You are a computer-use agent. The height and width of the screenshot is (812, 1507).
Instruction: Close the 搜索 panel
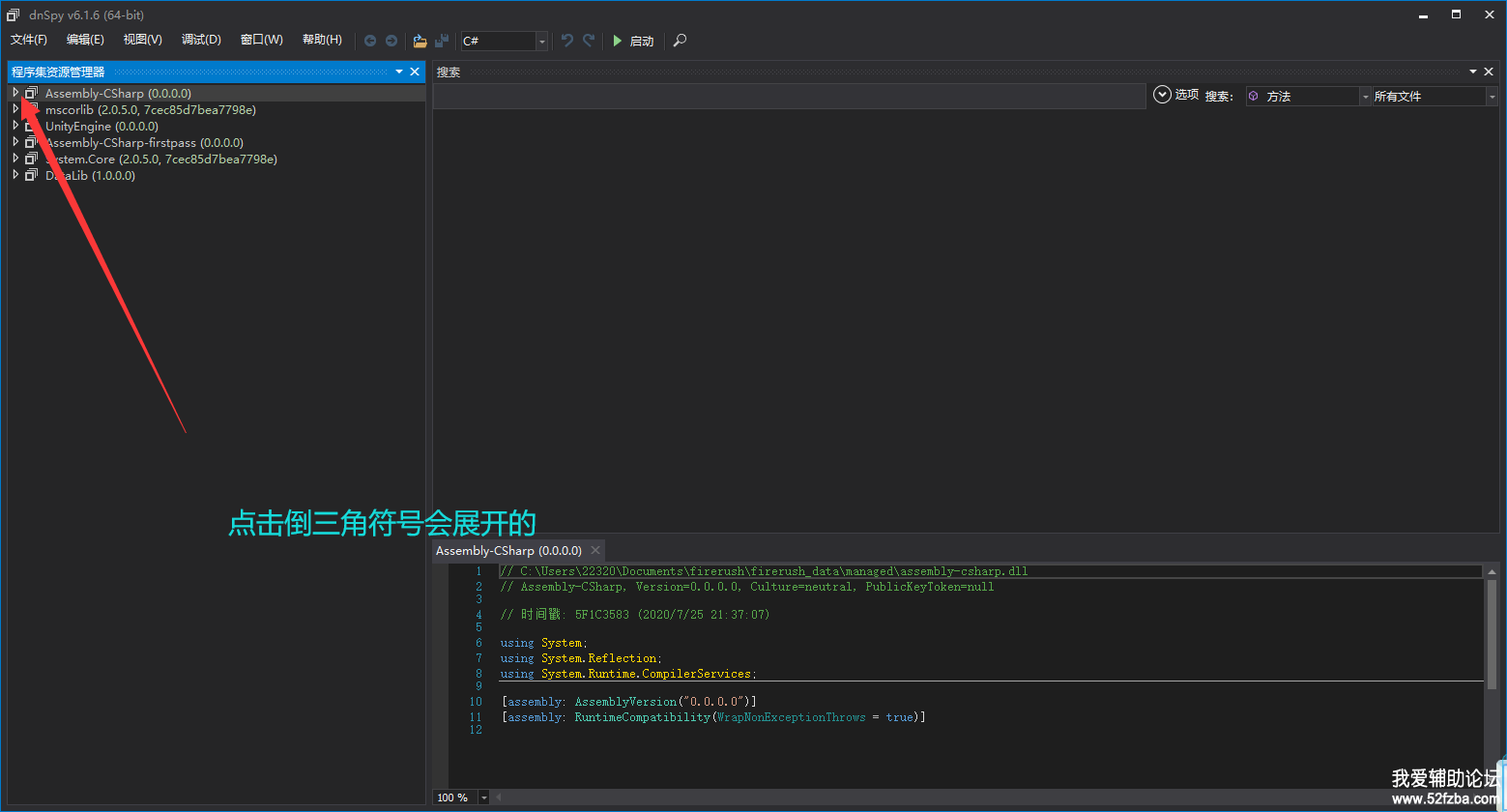[1489, 72]
